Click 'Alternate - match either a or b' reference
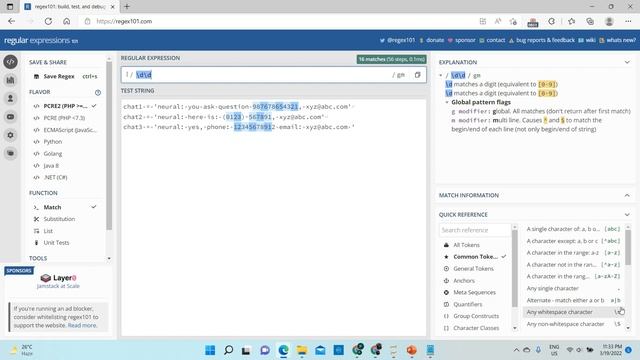Image resolution: width=640 pixels, height=360 pixels. (573, 300)
